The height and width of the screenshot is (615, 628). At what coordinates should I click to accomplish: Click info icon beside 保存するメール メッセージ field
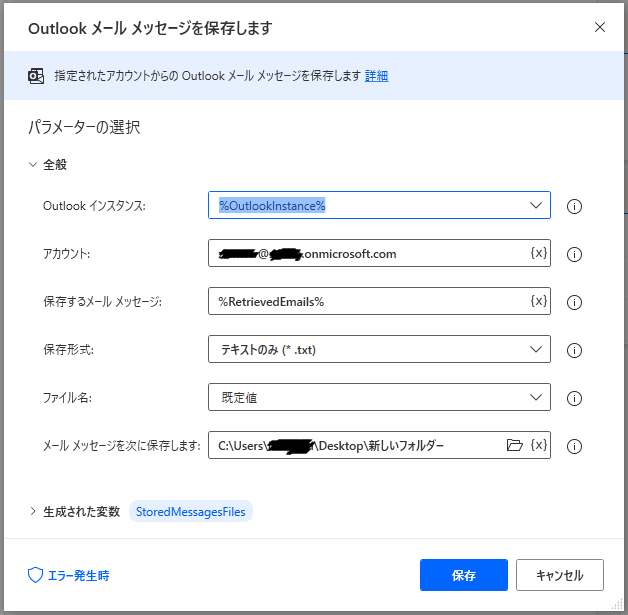coord(574,302)
